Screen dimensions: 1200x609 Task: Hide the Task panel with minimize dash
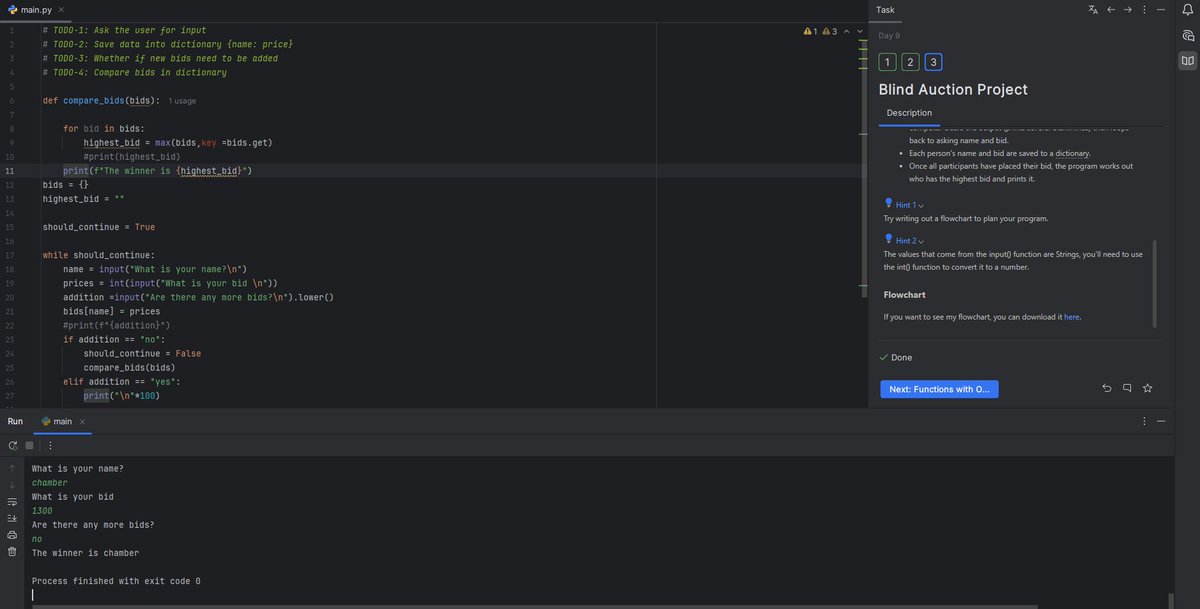click(x=1161, y=10)
